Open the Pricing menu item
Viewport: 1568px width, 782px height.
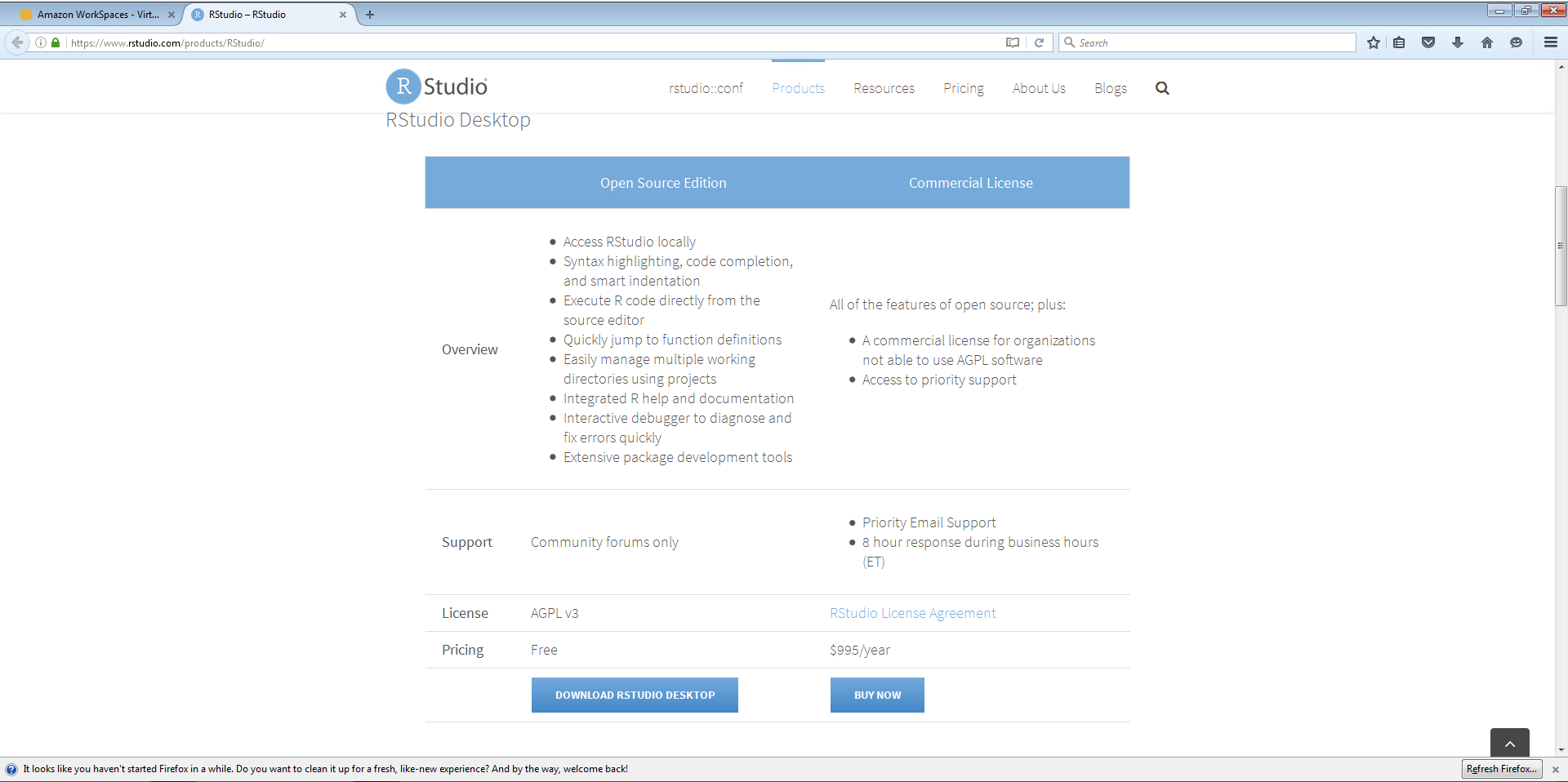tap(964, 88)
